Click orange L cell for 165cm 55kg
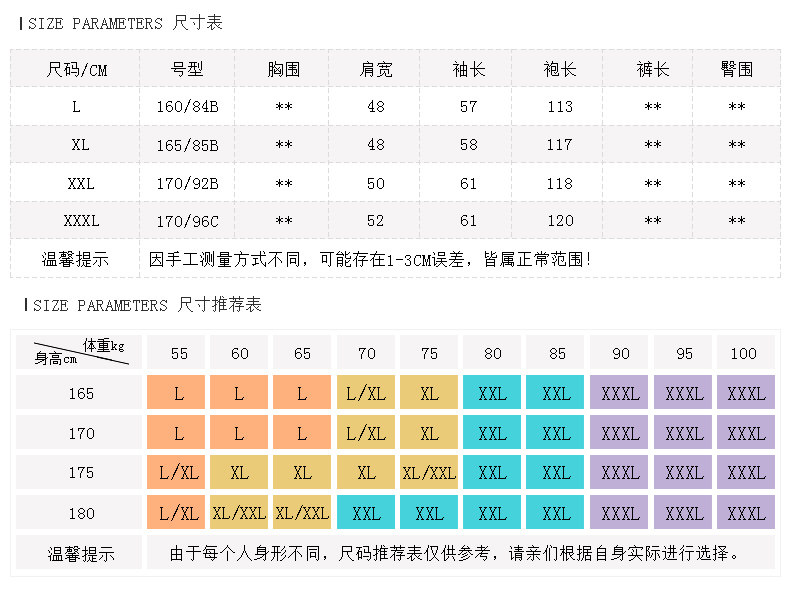 (176, 392)
